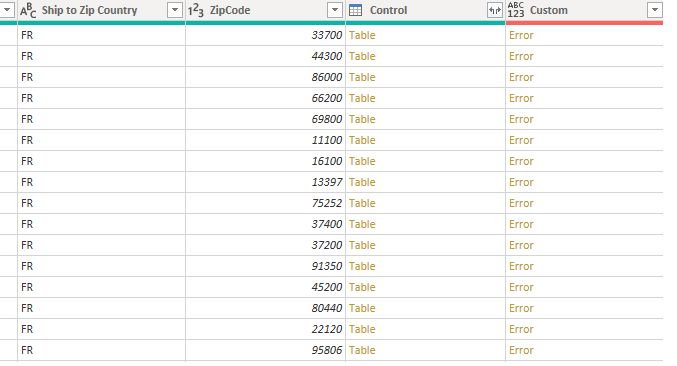Open the Table link in row 95806
The height and width of the screenshot is (366, 677).
tap(362, 350)
